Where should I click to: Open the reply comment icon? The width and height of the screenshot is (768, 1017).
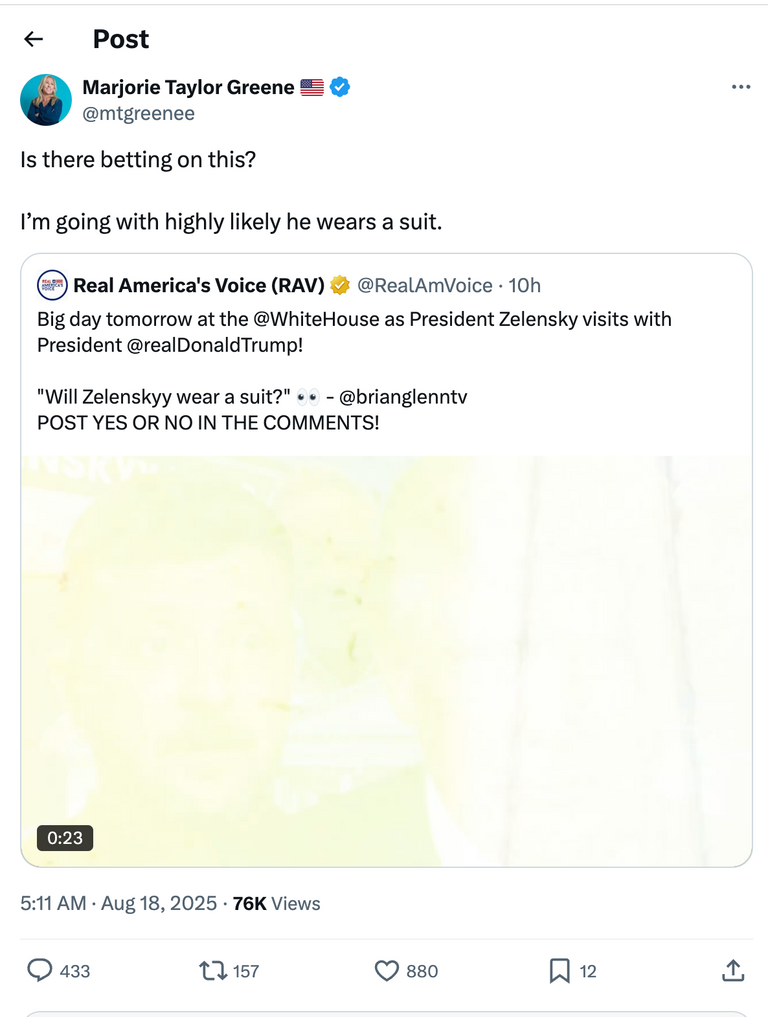tap(40, 970)
